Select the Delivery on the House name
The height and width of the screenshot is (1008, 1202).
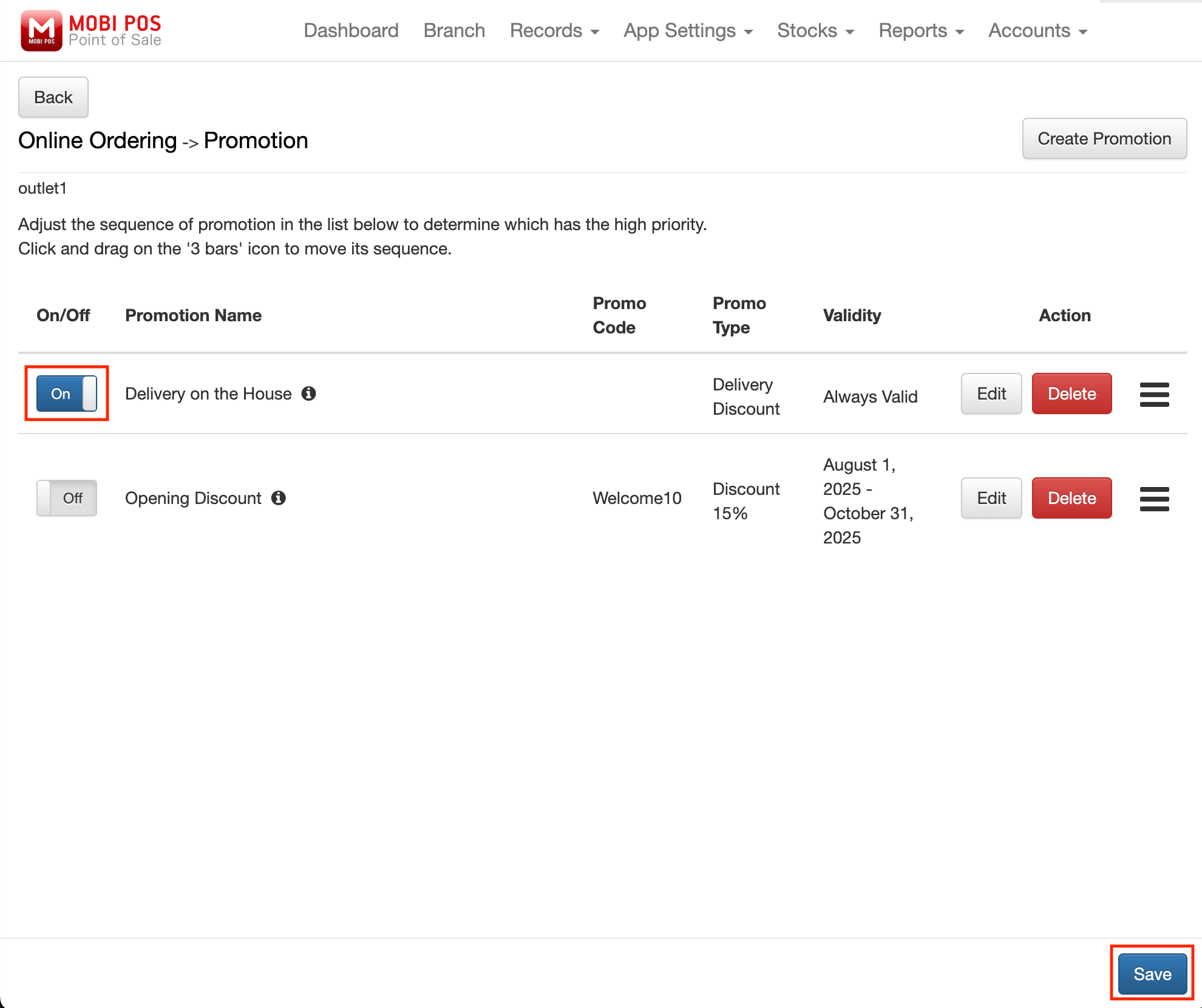208,393
